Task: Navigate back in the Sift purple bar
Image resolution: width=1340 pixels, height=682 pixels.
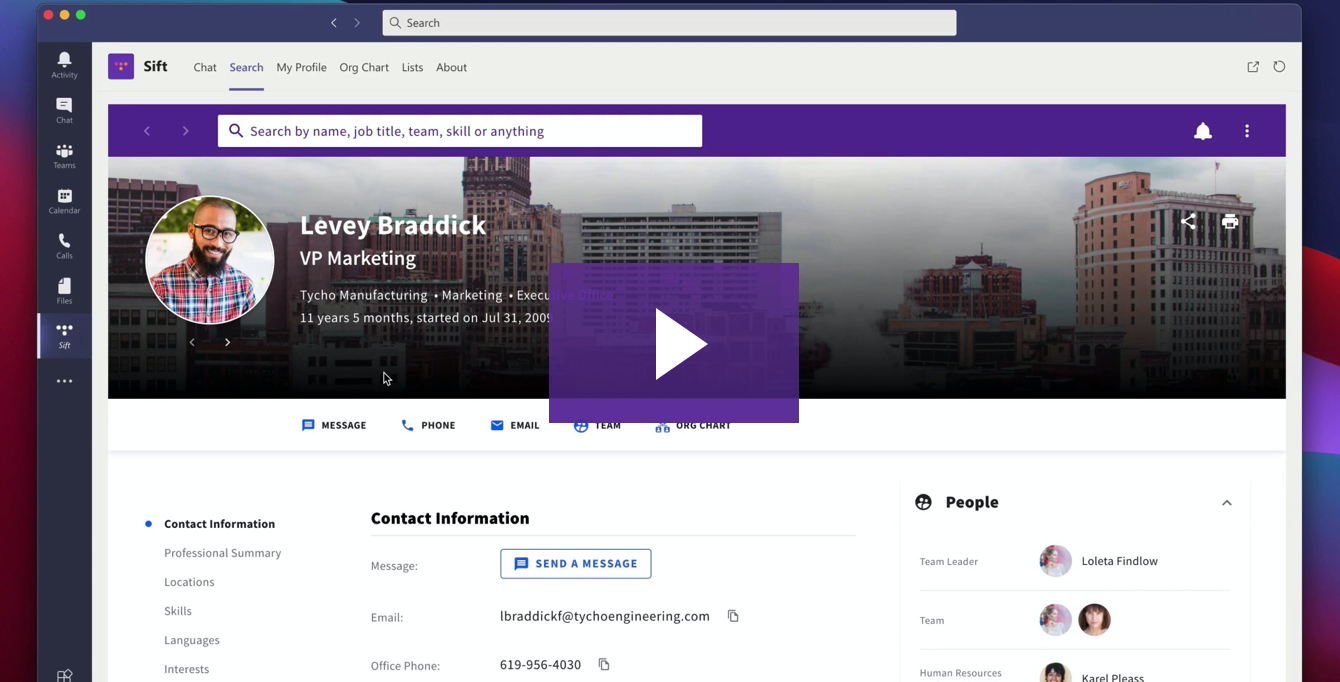Action: pyautogui.click(x=147, y=131)
